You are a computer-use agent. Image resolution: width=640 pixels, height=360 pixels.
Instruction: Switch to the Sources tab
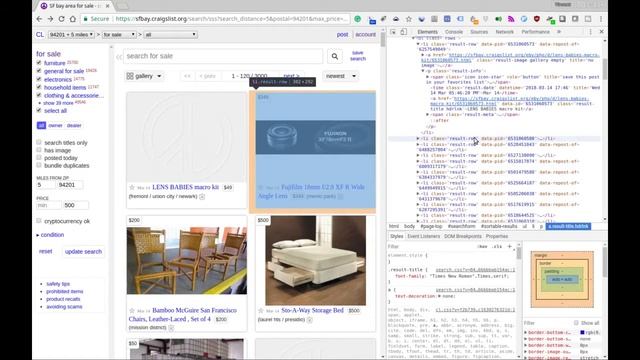coord(479,32)
